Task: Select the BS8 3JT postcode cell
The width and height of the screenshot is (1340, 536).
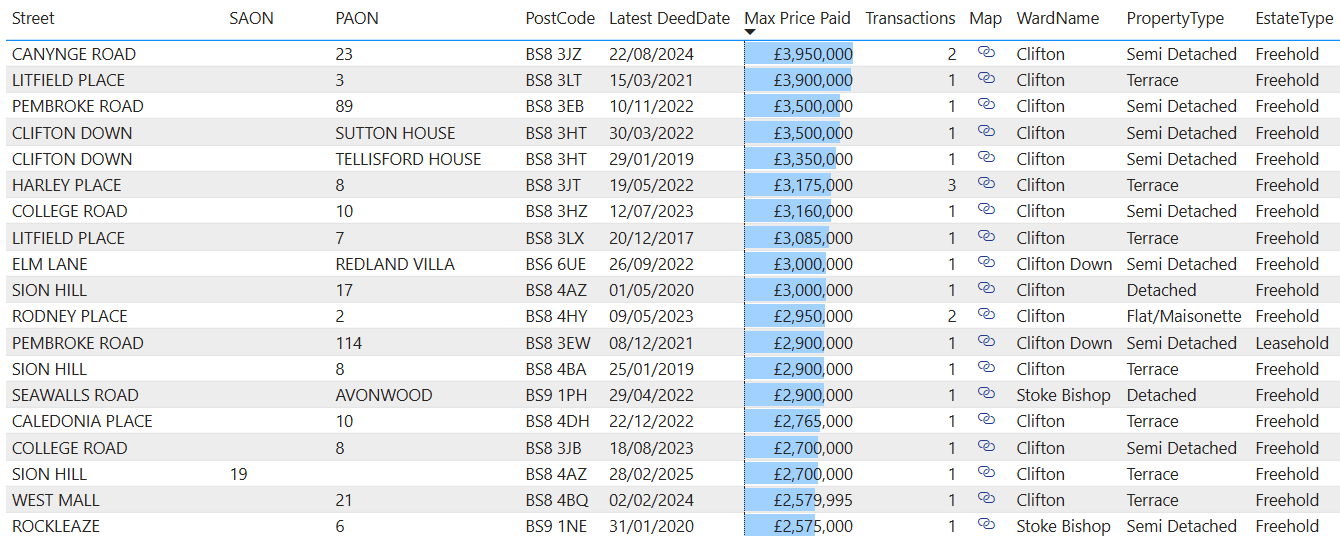Action: [x=556, y=185]
